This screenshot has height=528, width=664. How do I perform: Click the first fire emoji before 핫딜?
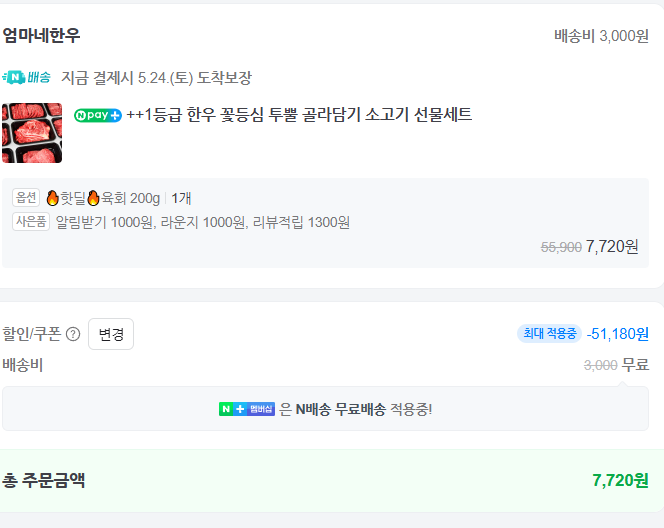[53, 198]
